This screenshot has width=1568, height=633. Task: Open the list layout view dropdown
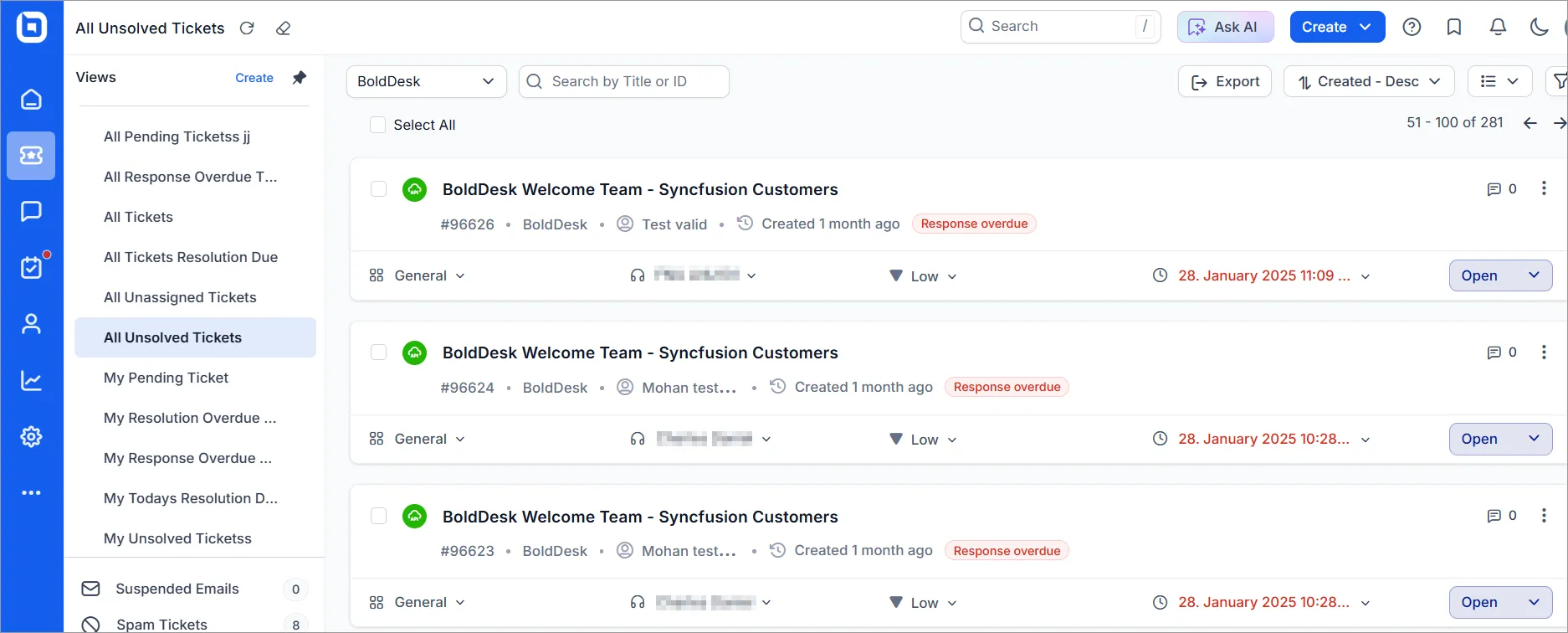(1499, 81)
